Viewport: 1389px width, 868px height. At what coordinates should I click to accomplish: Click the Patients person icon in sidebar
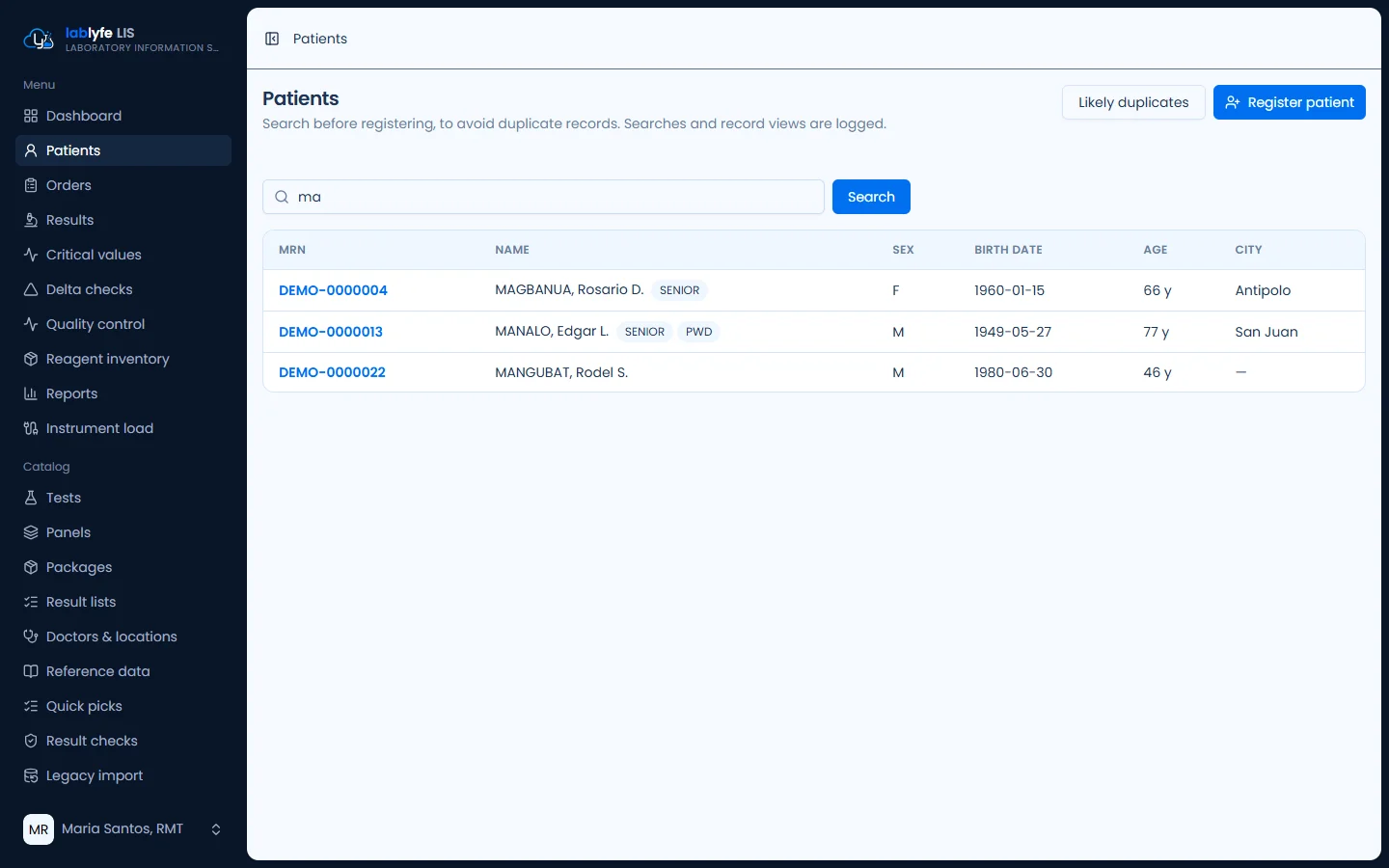coord(31,150)
